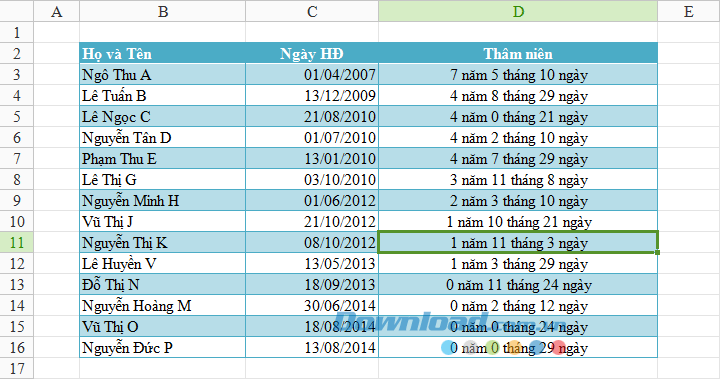Select '7 năm 5 tháng 10 ngày' cell

point(518,74)
